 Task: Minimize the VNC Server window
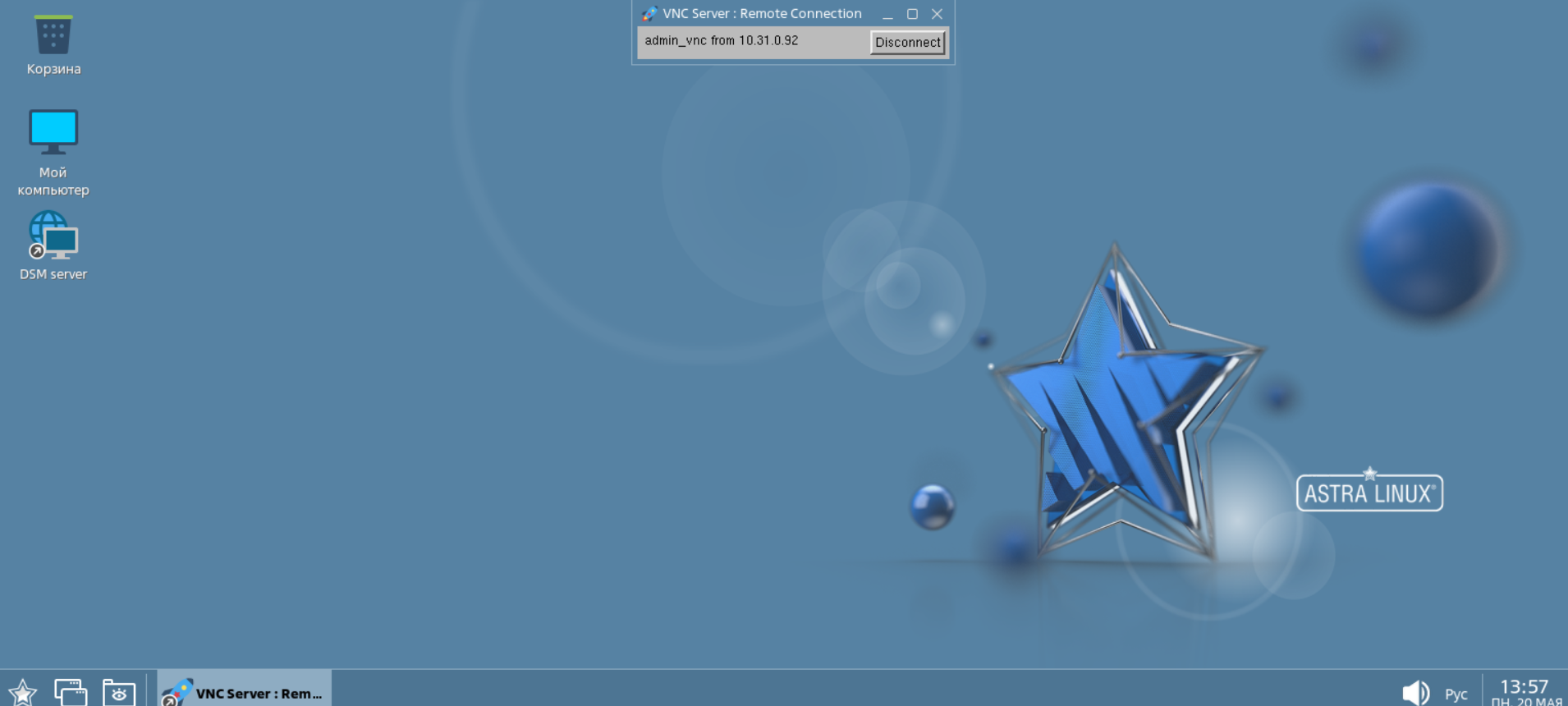(887, 15)
